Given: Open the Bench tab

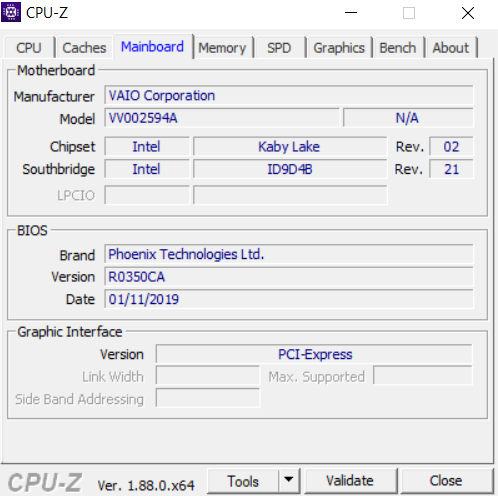Looking at the screenshot, I should pos(398,48).
